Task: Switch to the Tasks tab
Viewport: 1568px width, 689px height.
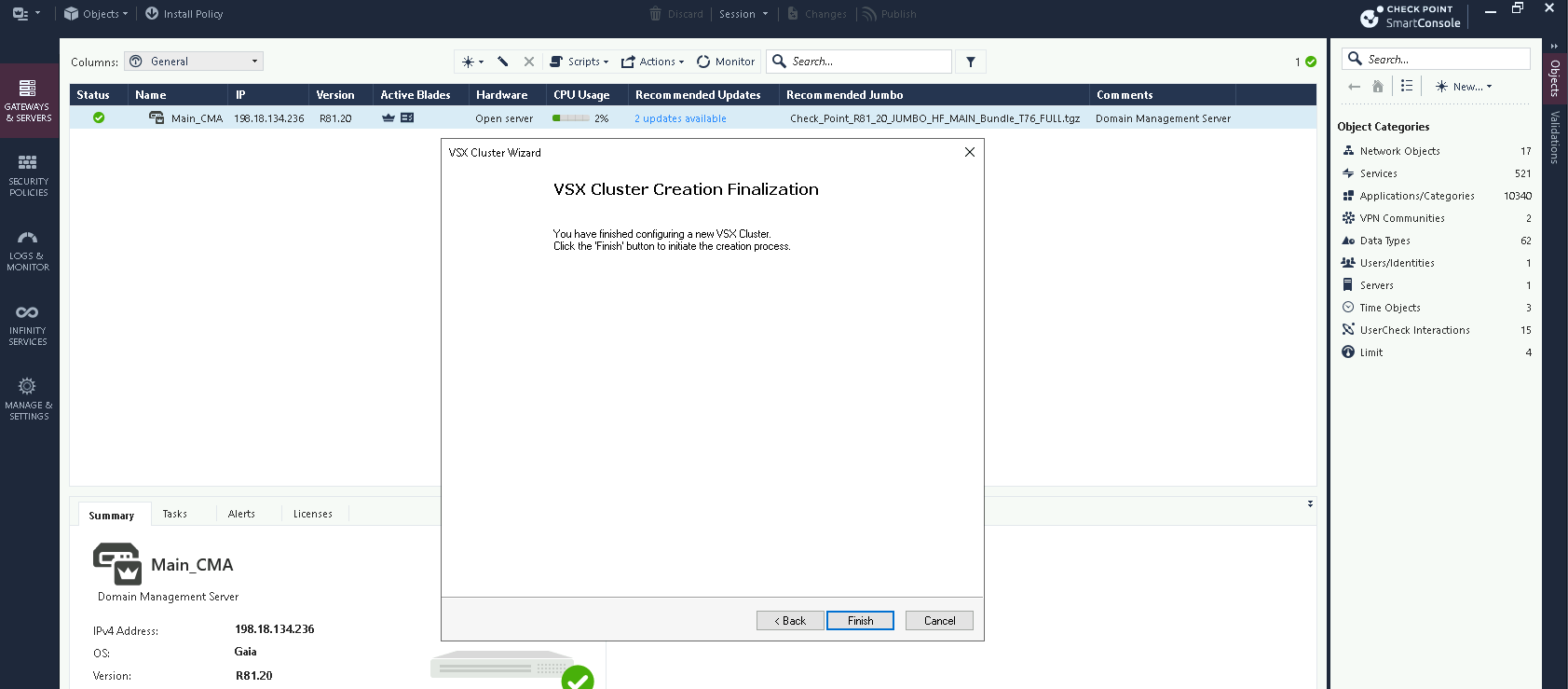Action: click(x=174, y=514)
